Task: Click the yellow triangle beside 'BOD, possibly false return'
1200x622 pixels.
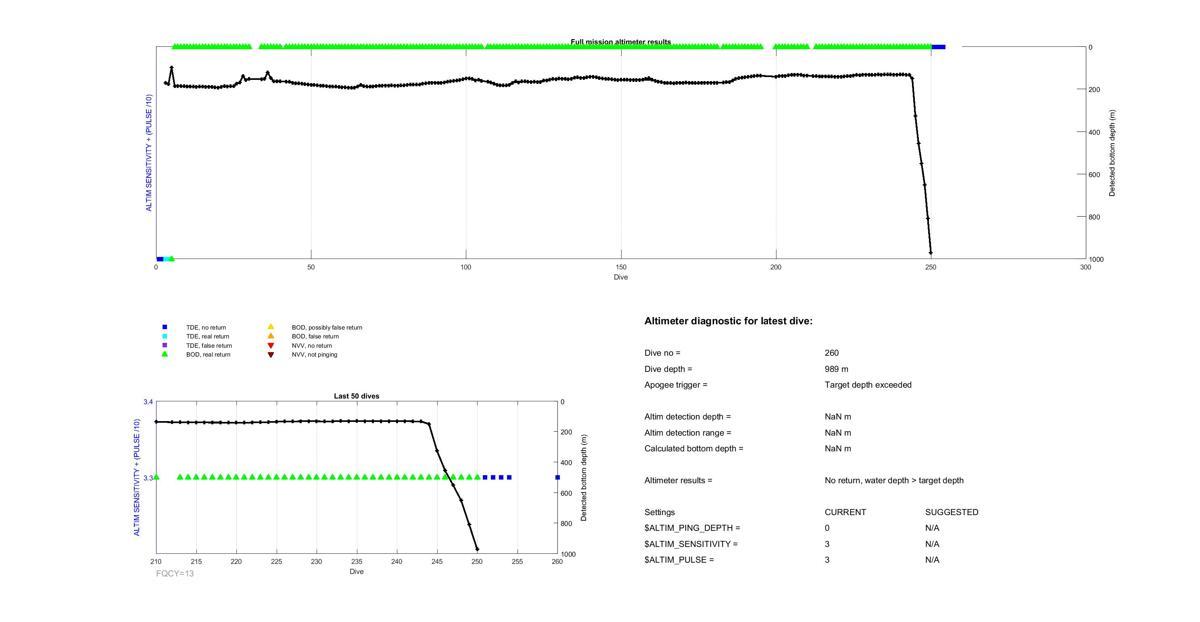Action: coord(270,327)
